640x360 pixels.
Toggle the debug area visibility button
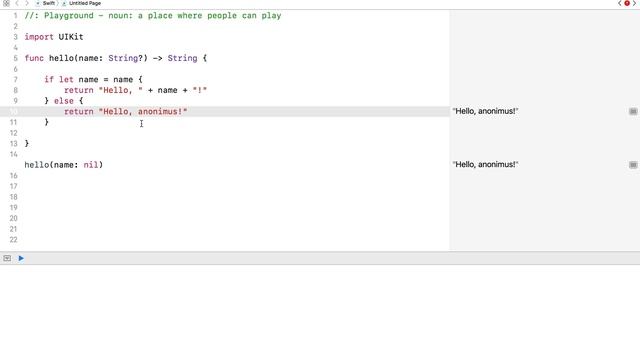[7, 258]
